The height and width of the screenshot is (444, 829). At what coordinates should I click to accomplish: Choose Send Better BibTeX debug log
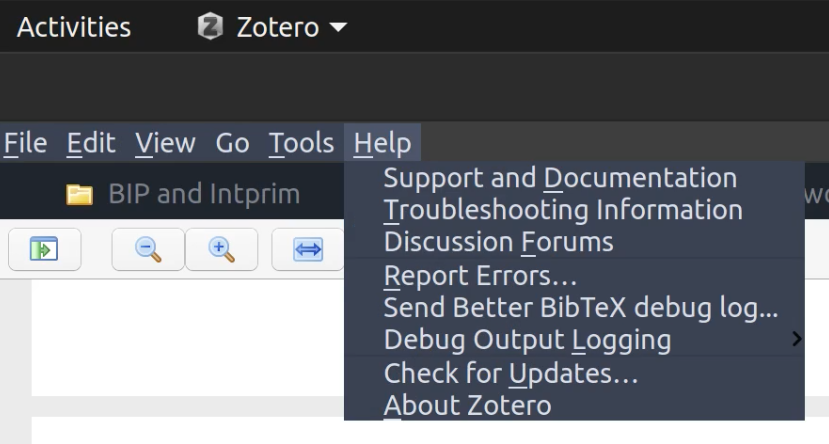coord(574,308)
